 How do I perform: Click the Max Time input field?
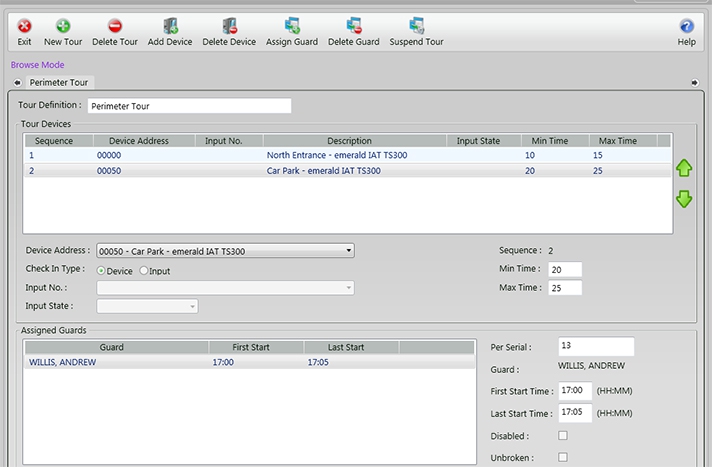pyautogui.click(x=565, y=288)
